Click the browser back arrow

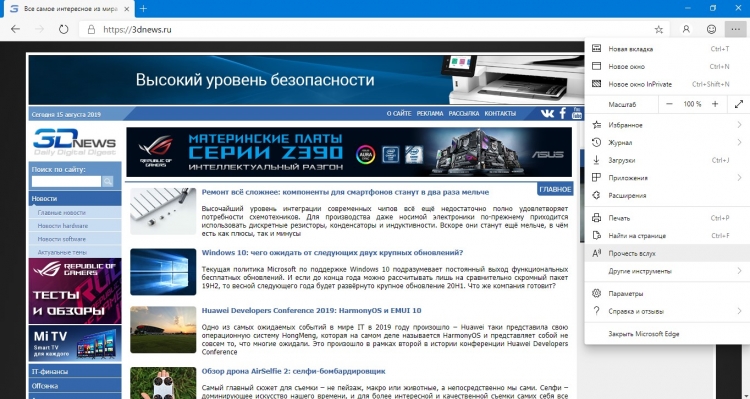tap(15, 29)
